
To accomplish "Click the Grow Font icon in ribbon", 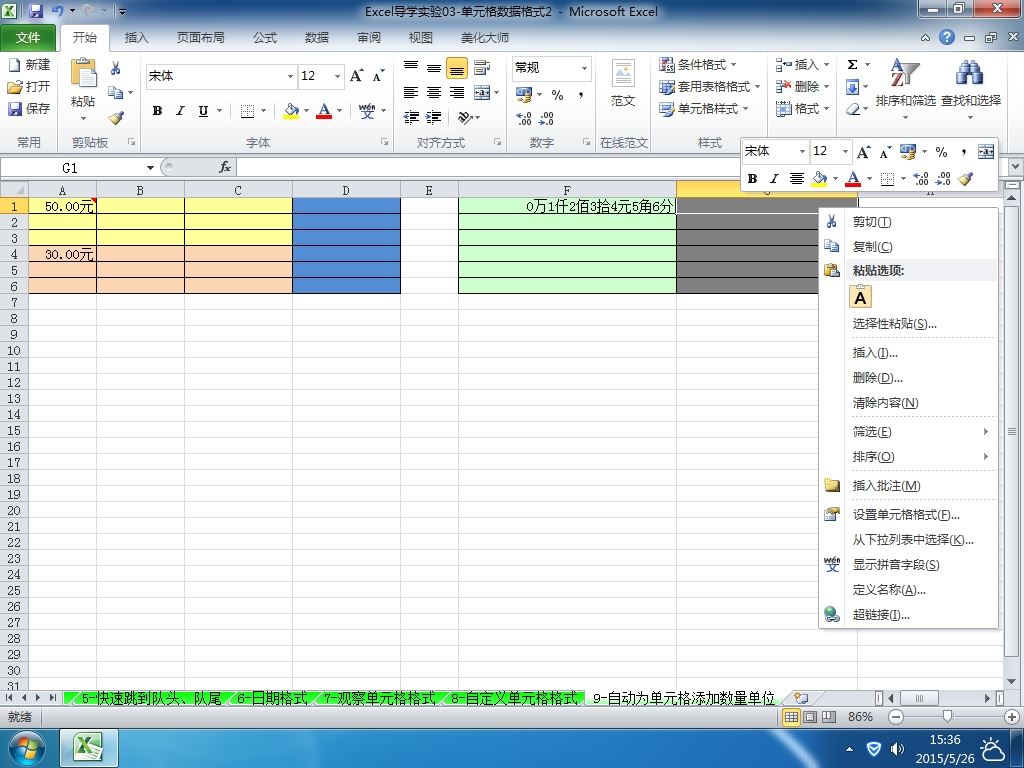I will tap(357, 76).
